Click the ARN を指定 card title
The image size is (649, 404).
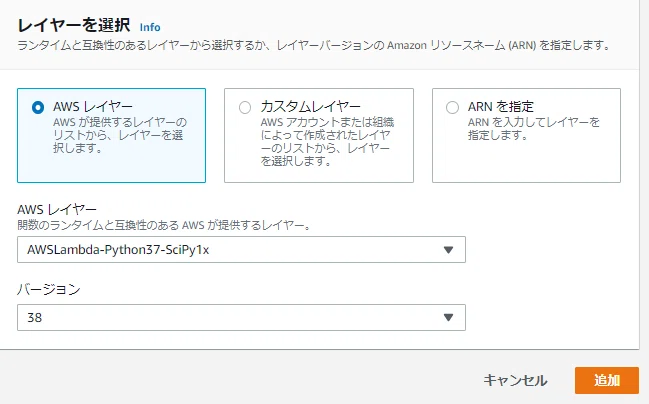(501, 106)
